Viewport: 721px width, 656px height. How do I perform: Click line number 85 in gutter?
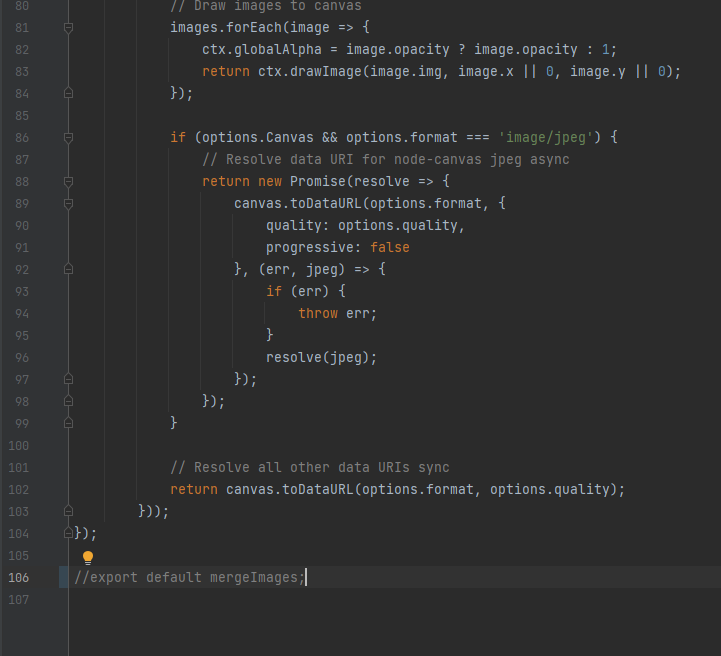coord(22,115)
